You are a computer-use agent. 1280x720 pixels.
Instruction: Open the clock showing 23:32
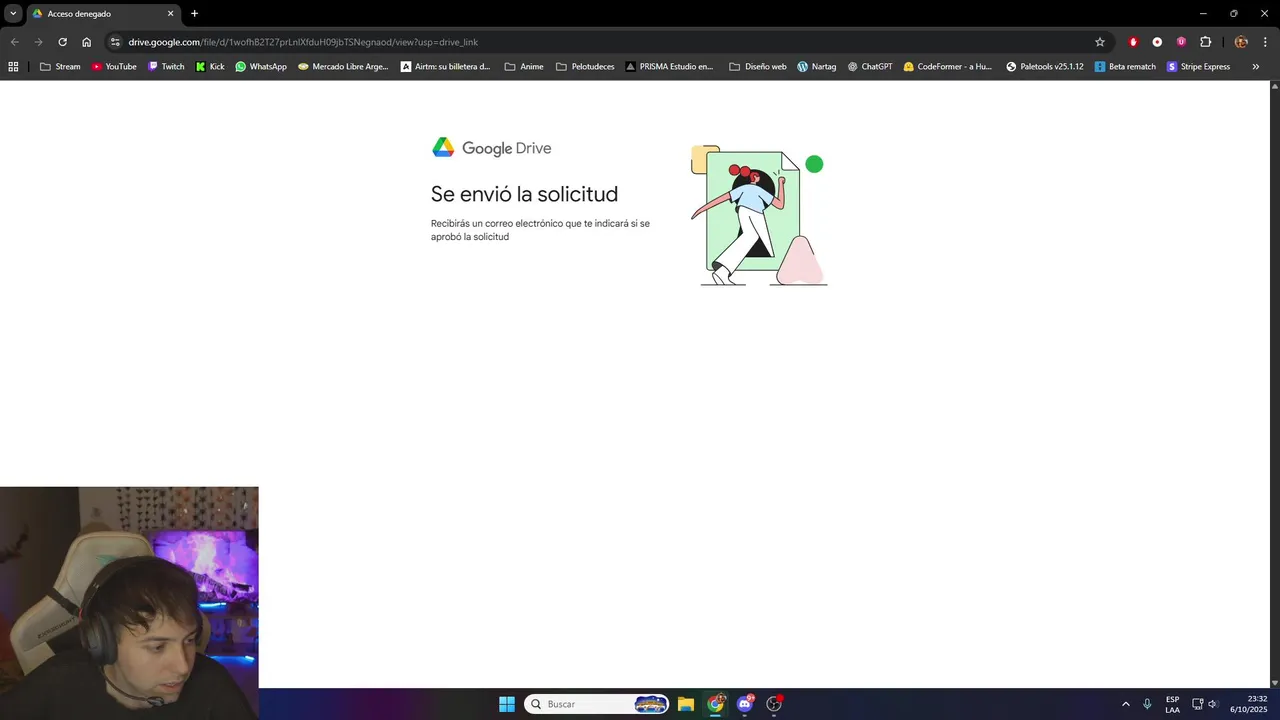click(x=1249, y=704)
